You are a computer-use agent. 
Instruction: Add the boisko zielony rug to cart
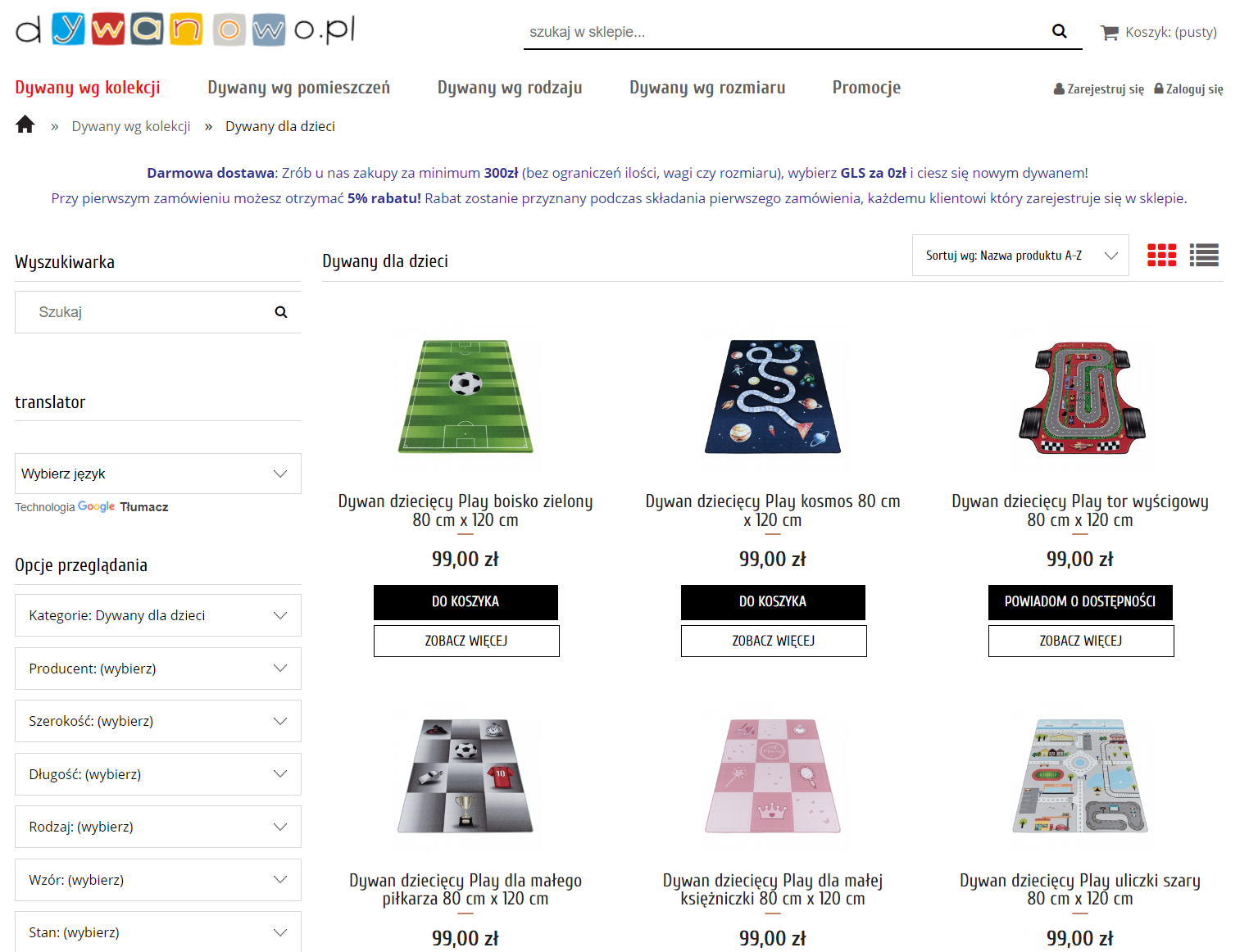point(466,602)
